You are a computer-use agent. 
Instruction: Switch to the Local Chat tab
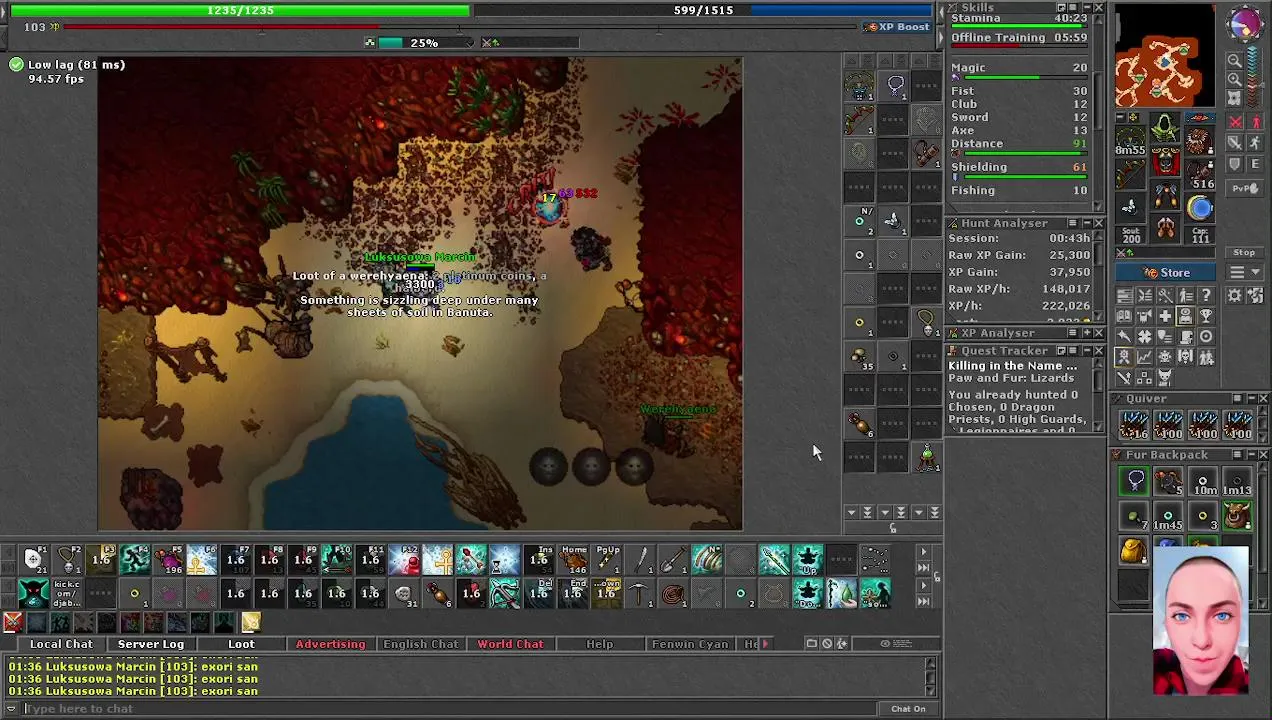pos(61,644)
